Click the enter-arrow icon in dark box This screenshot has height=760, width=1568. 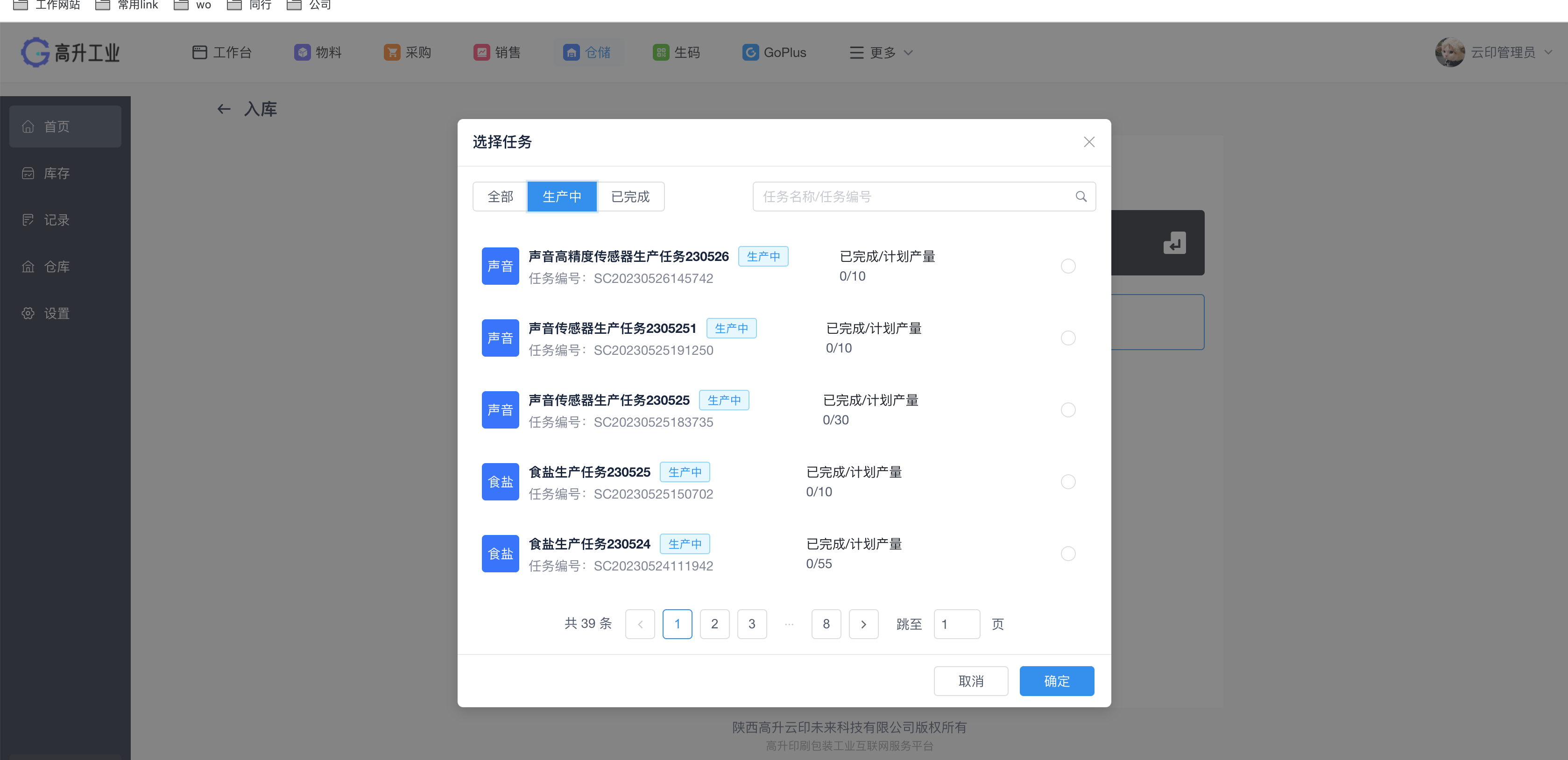pos(1174,243)
